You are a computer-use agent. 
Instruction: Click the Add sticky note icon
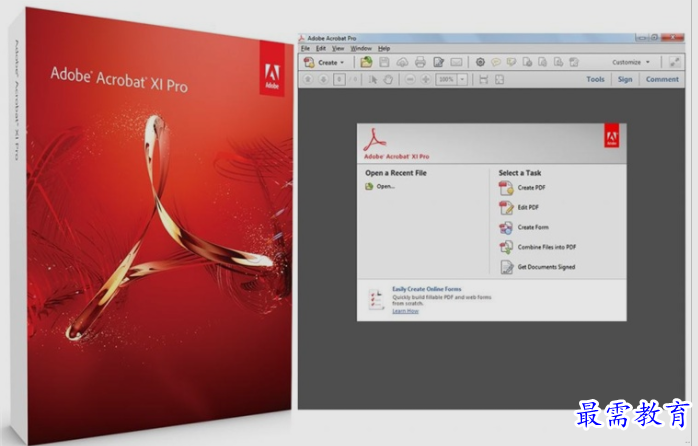[x=496, y=62]
